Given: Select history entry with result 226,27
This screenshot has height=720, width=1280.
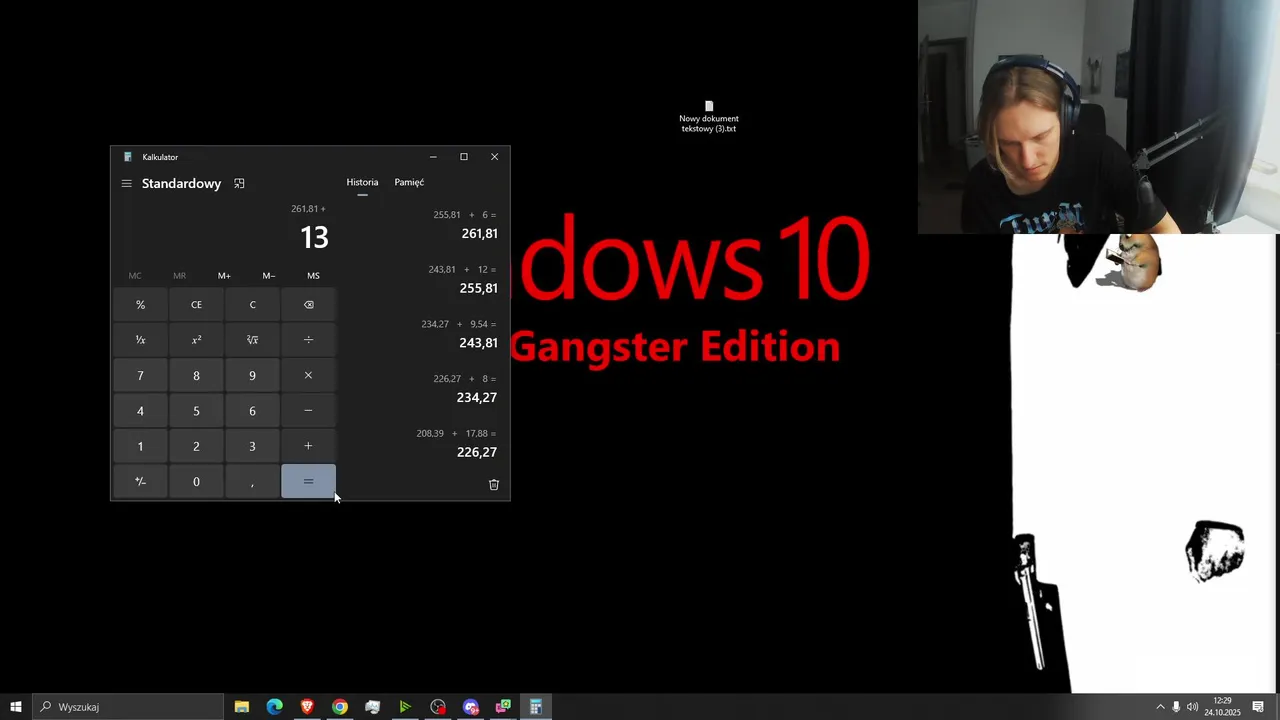Looking at the screenshot, I should [425, 444].
